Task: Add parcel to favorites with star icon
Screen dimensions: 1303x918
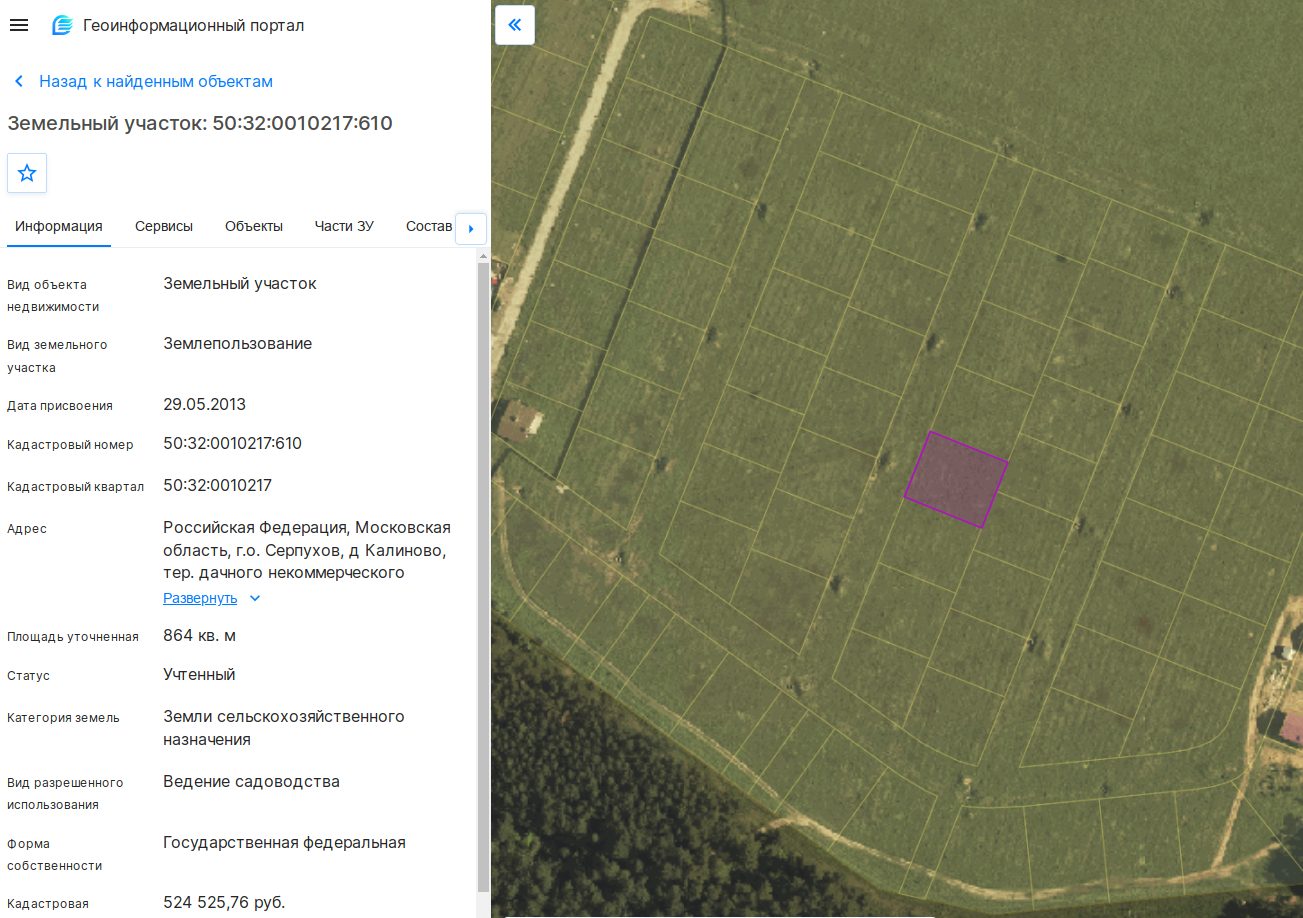Action: 27,173
